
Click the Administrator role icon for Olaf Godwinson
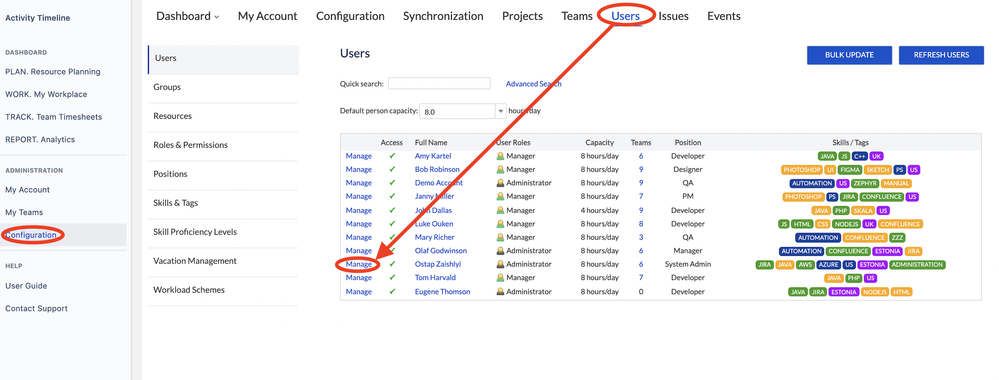click(x=500, y=251)
